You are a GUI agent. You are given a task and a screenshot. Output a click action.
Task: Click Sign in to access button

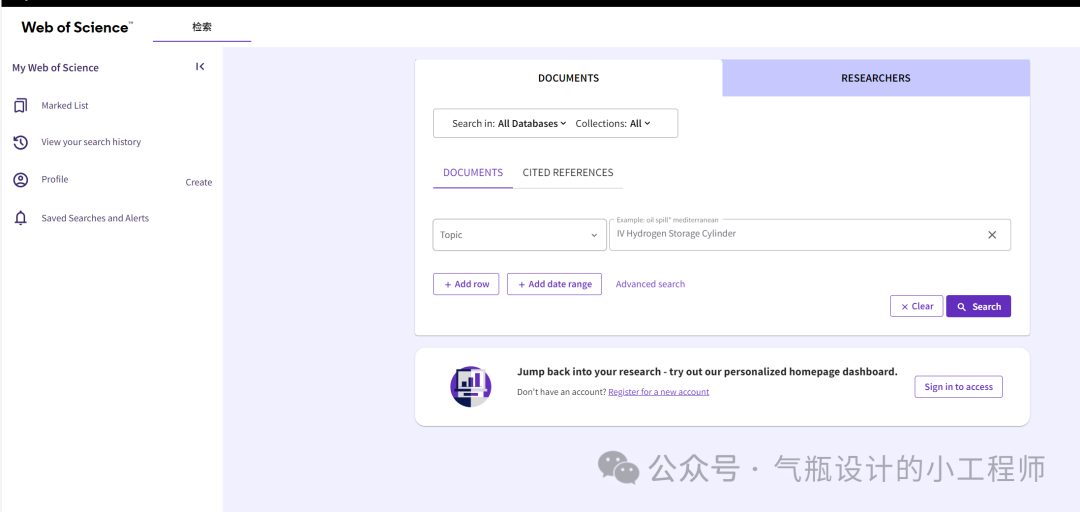959,387
